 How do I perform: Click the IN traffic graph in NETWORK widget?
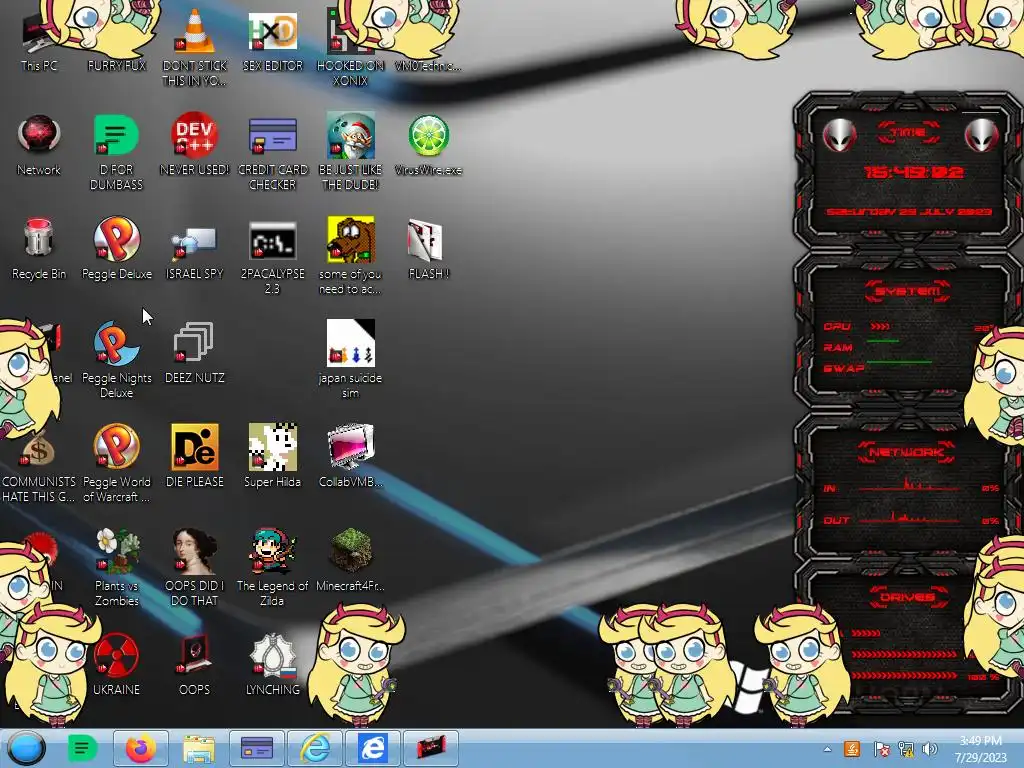pyautogui.click(x=909, y=486)
